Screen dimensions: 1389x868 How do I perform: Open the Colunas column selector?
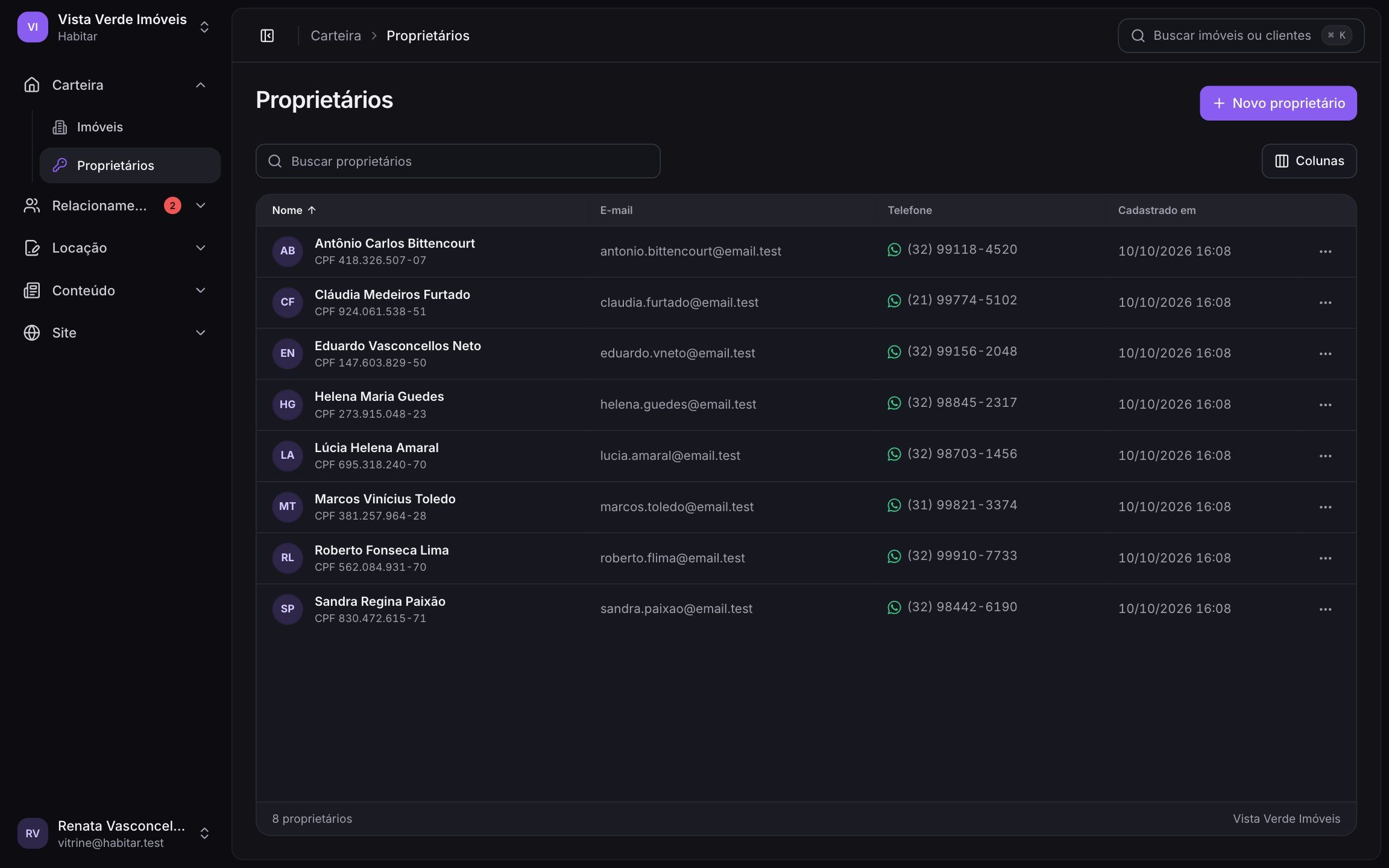[x=1309, y=161]
